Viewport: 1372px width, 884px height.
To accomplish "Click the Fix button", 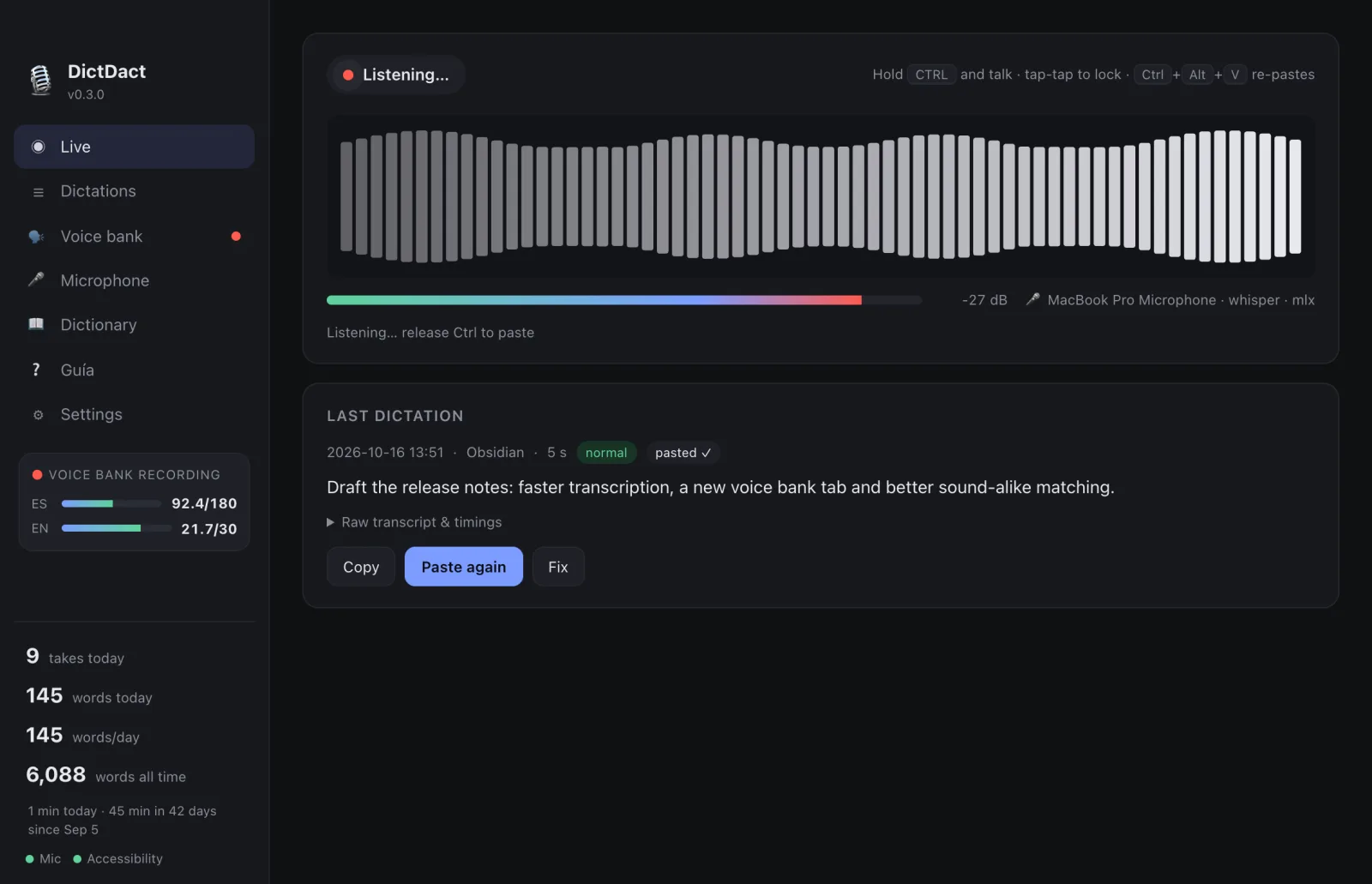I will coord(558,567).
